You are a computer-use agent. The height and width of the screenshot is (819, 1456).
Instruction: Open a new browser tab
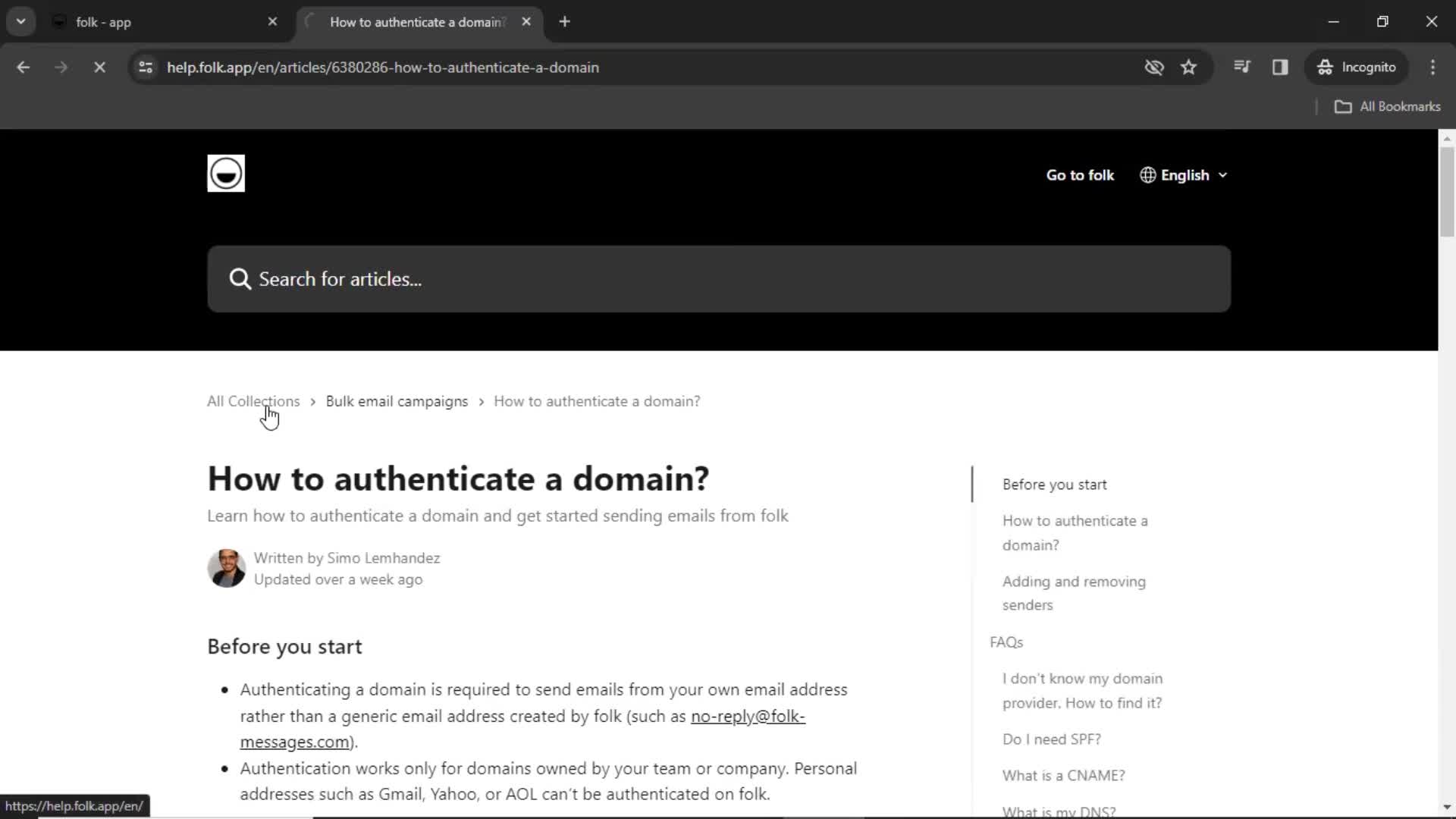pos(564,22)
